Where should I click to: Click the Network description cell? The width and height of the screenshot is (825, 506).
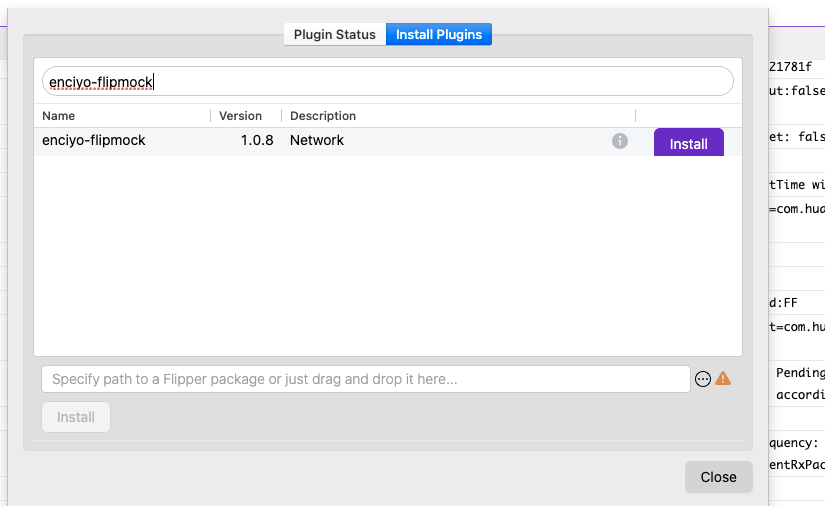pos(317,140)
